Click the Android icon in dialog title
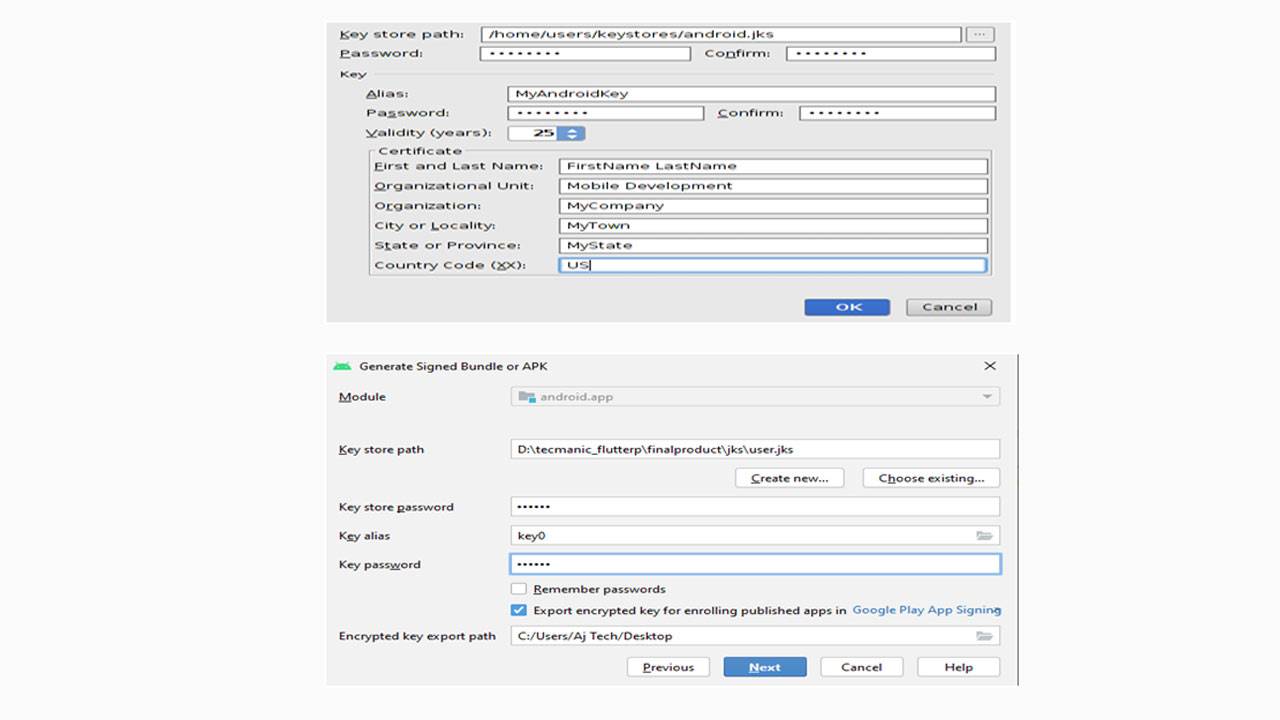This screenshot has width=1280, height=720. click(343, 366)
